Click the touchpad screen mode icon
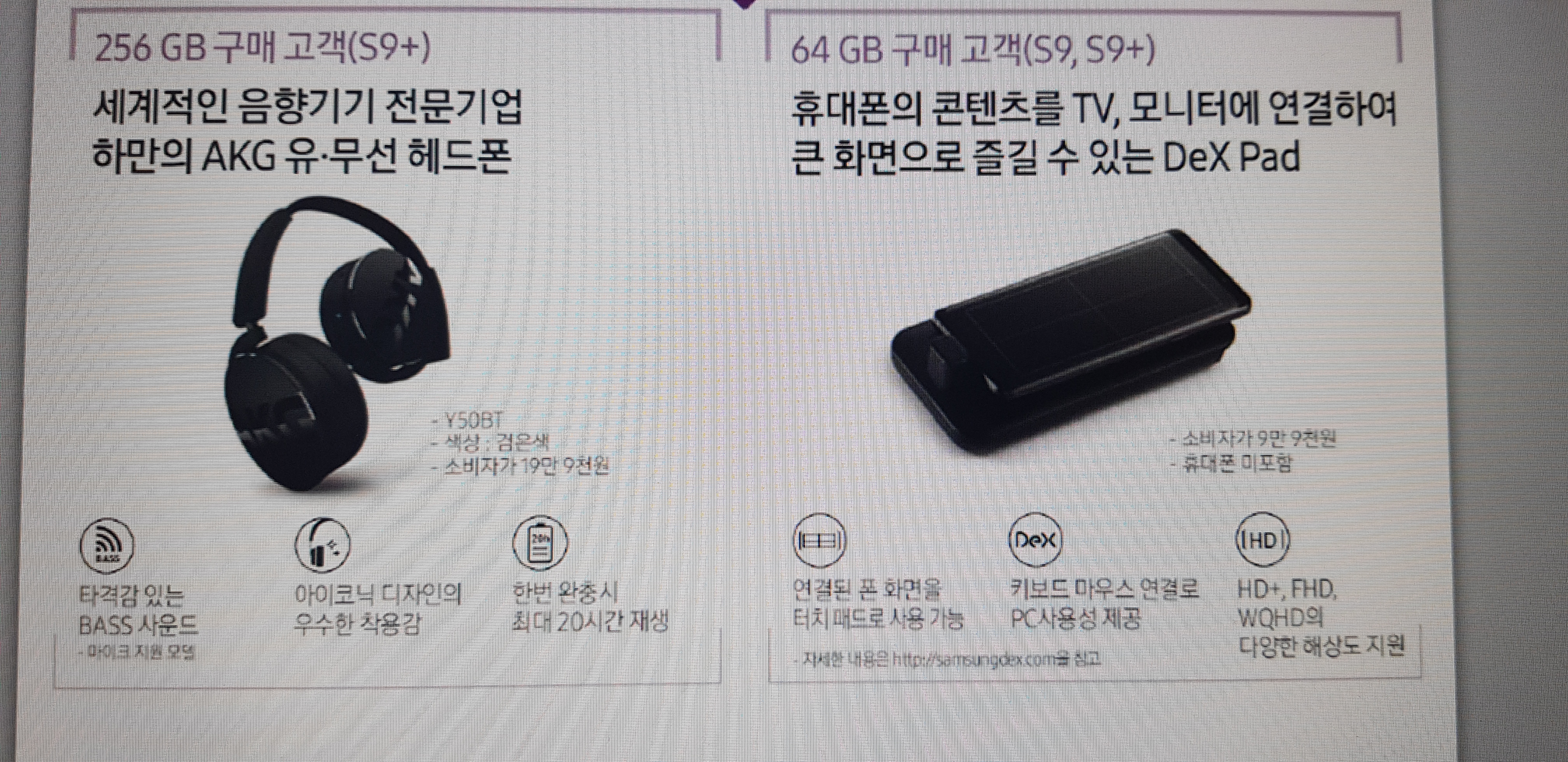1568x762 pixels. [819, 540]
